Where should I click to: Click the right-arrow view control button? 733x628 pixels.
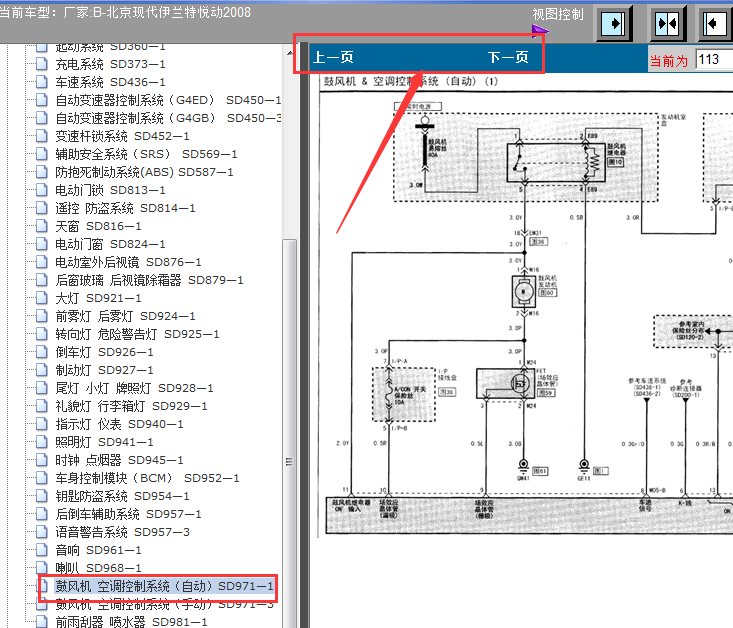click(613, 23)
